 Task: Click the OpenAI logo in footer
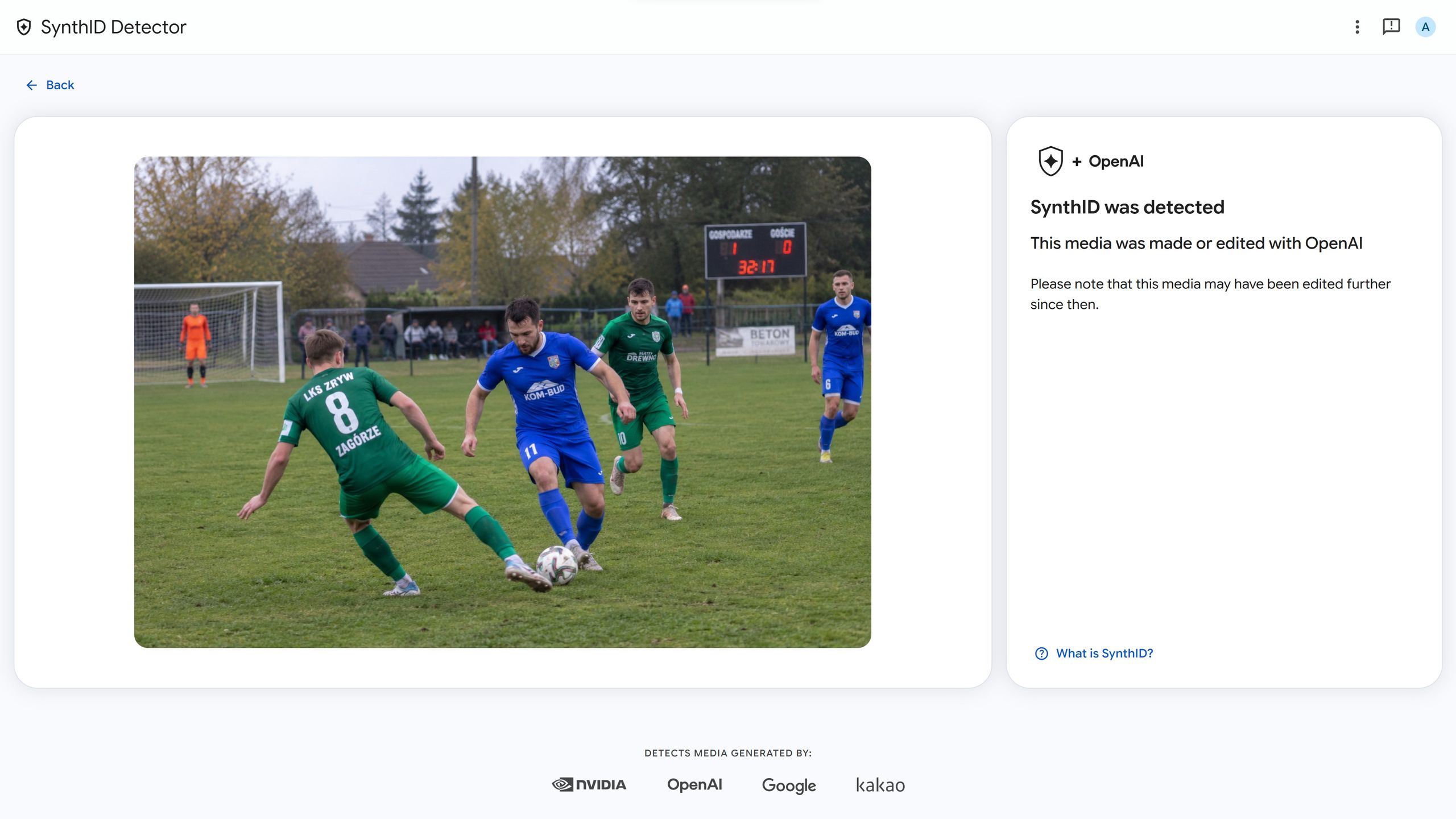pos(694,785)
